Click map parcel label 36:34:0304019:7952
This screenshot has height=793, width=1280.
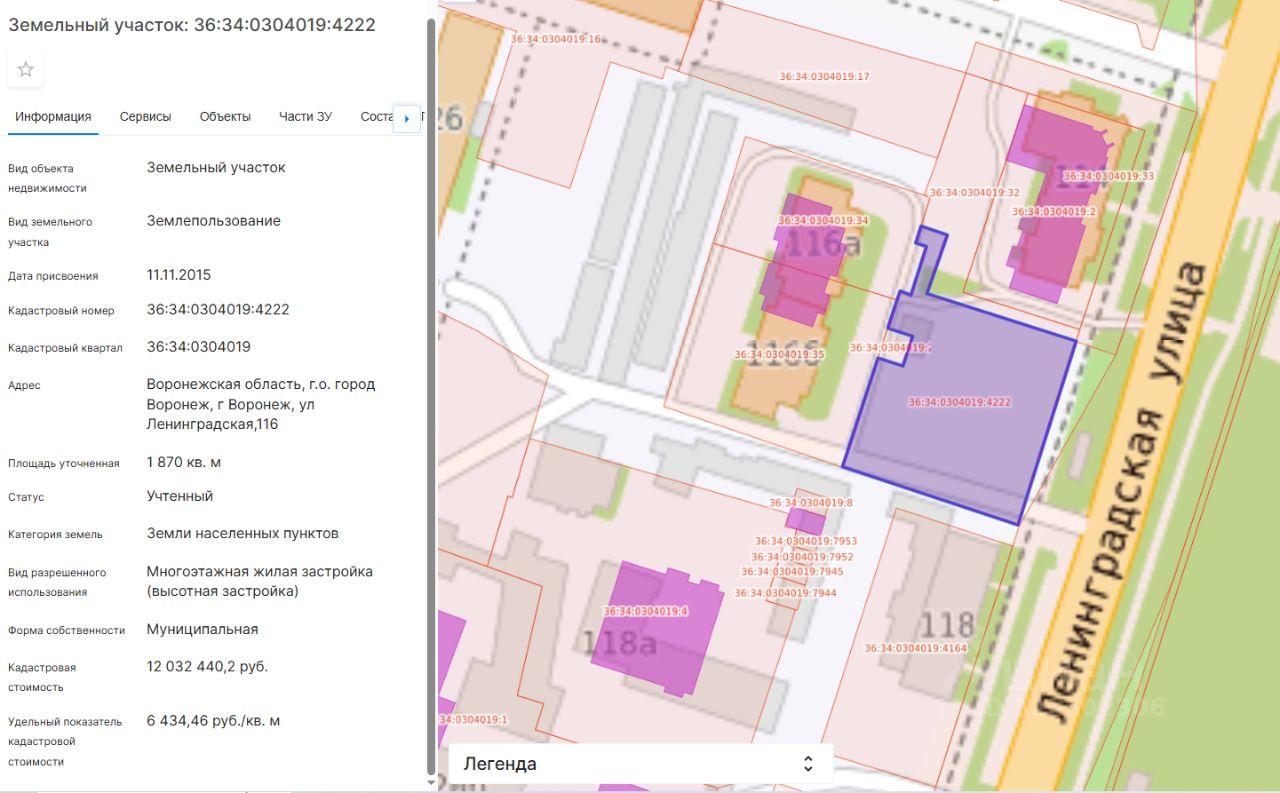[802, 557]
